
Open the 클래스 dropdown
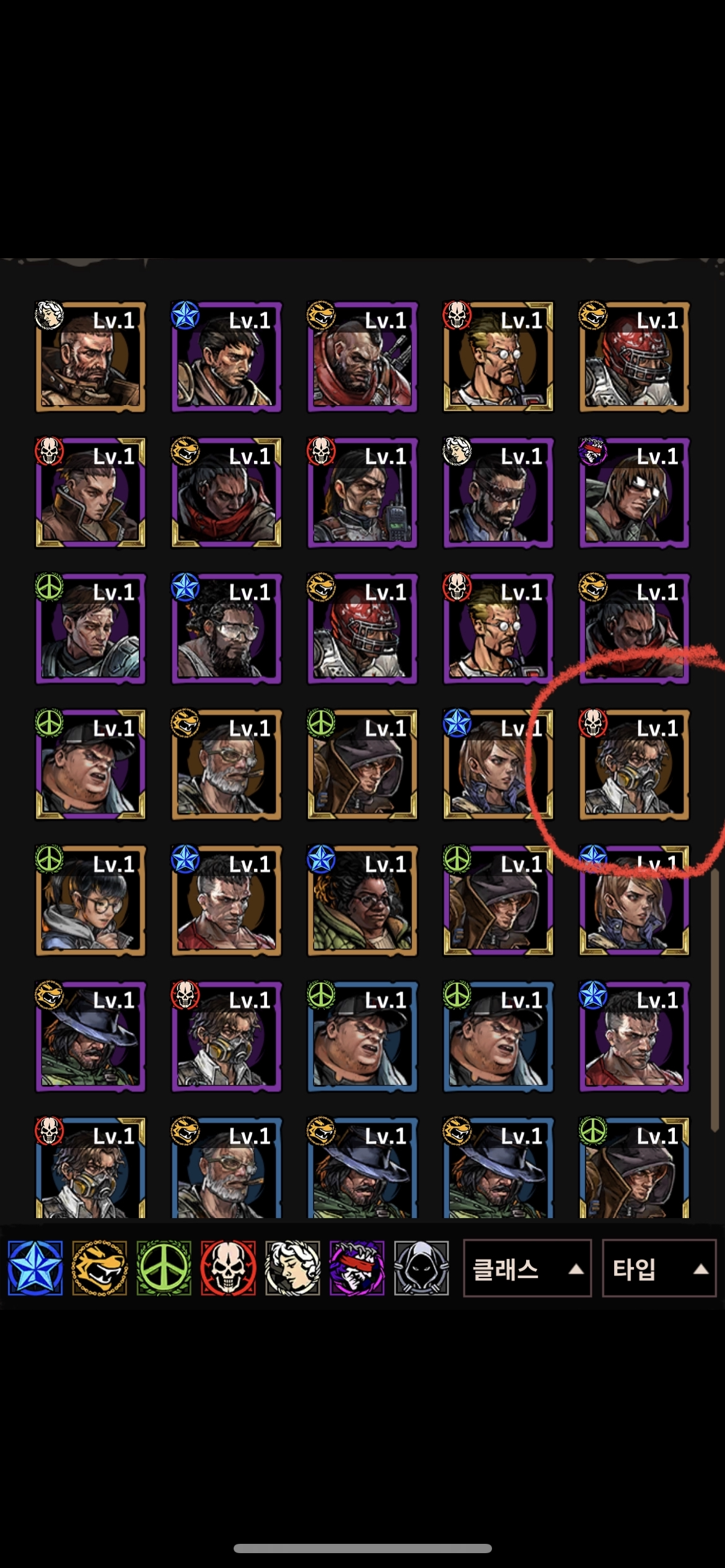point(527,1268)
